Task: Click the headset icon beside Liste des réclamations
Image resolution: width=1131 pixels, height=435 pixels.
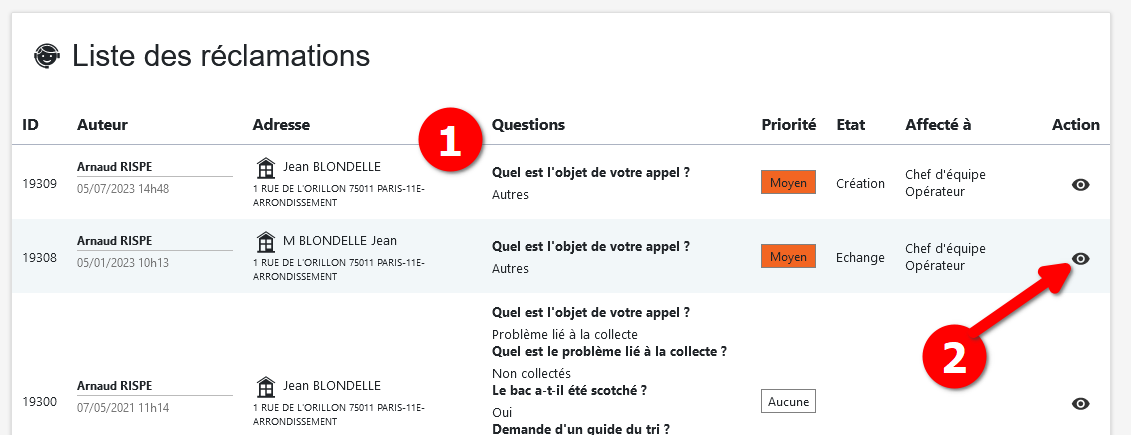Action: click(45, 56)
